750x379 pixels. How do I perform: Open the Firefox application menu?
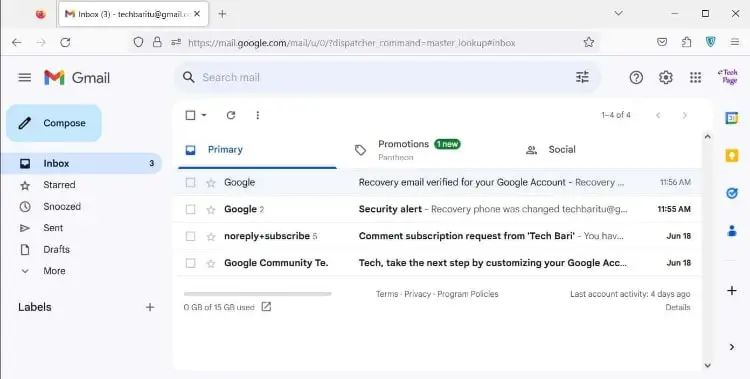click(x=735, y=42)
